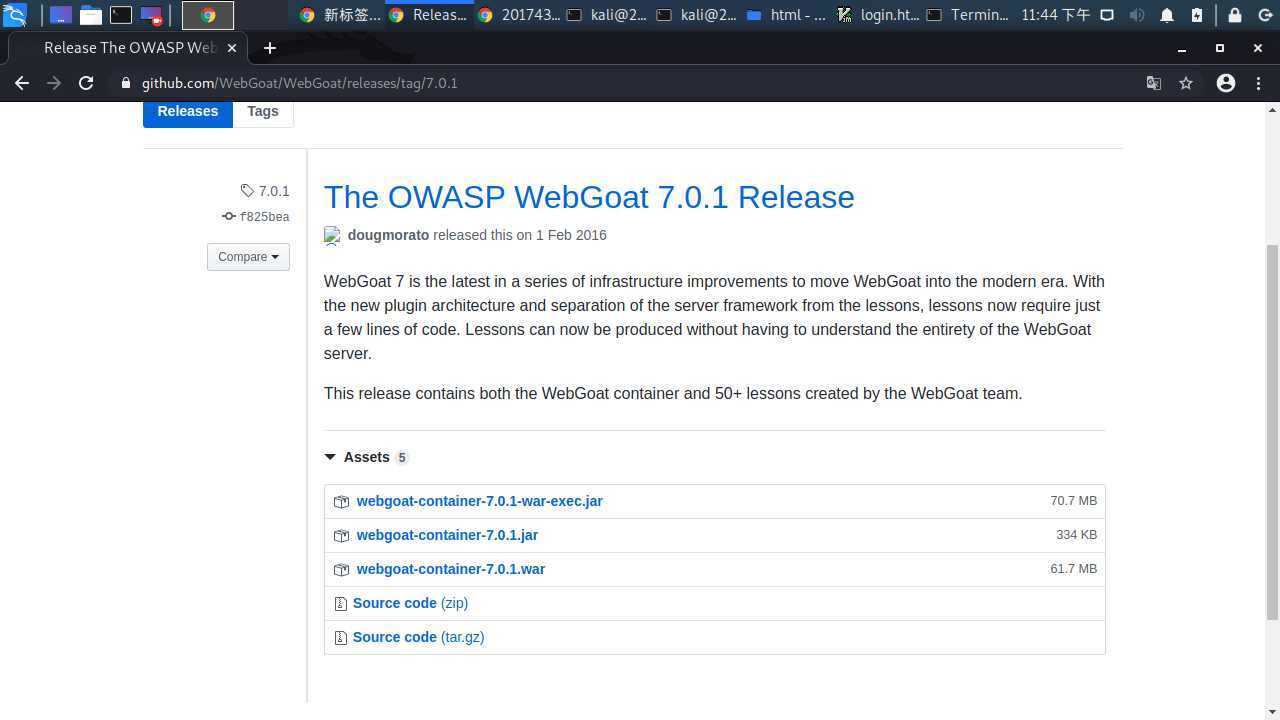Screen dimensions: 1280x720
Task: Click the 11:44 clock in the panel
Action: point(1056,15)
